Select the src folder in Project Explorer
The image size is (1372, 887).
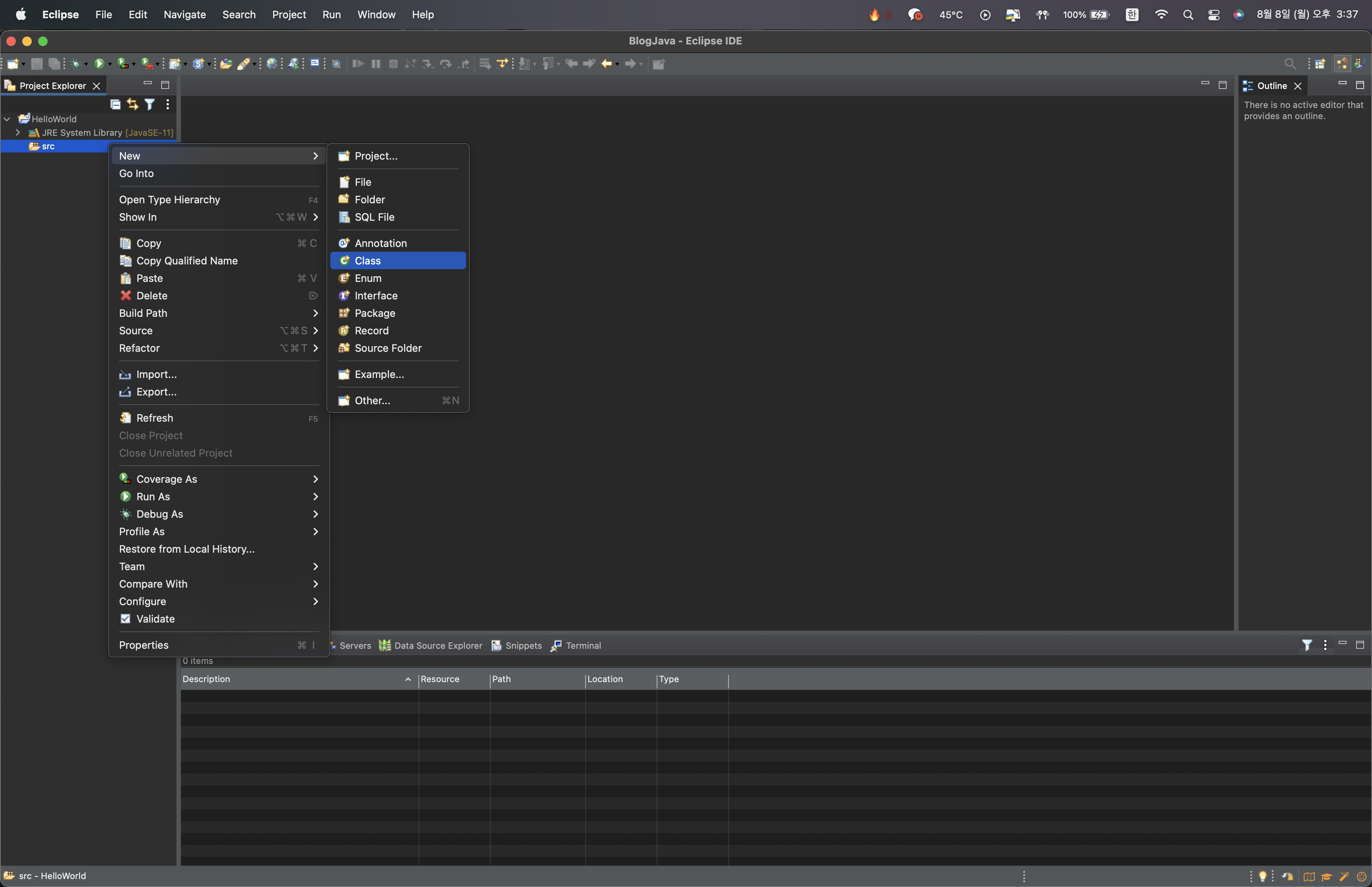(48, 146)
